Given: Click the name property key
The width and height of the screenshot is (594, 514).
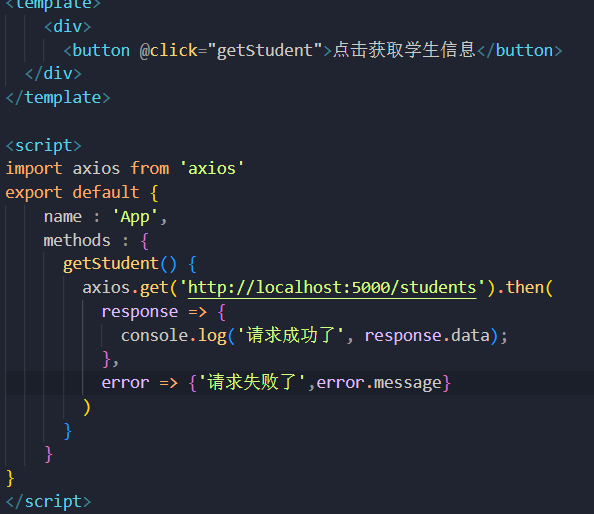Looking at the screenshot, I should (x=63, y=217).
